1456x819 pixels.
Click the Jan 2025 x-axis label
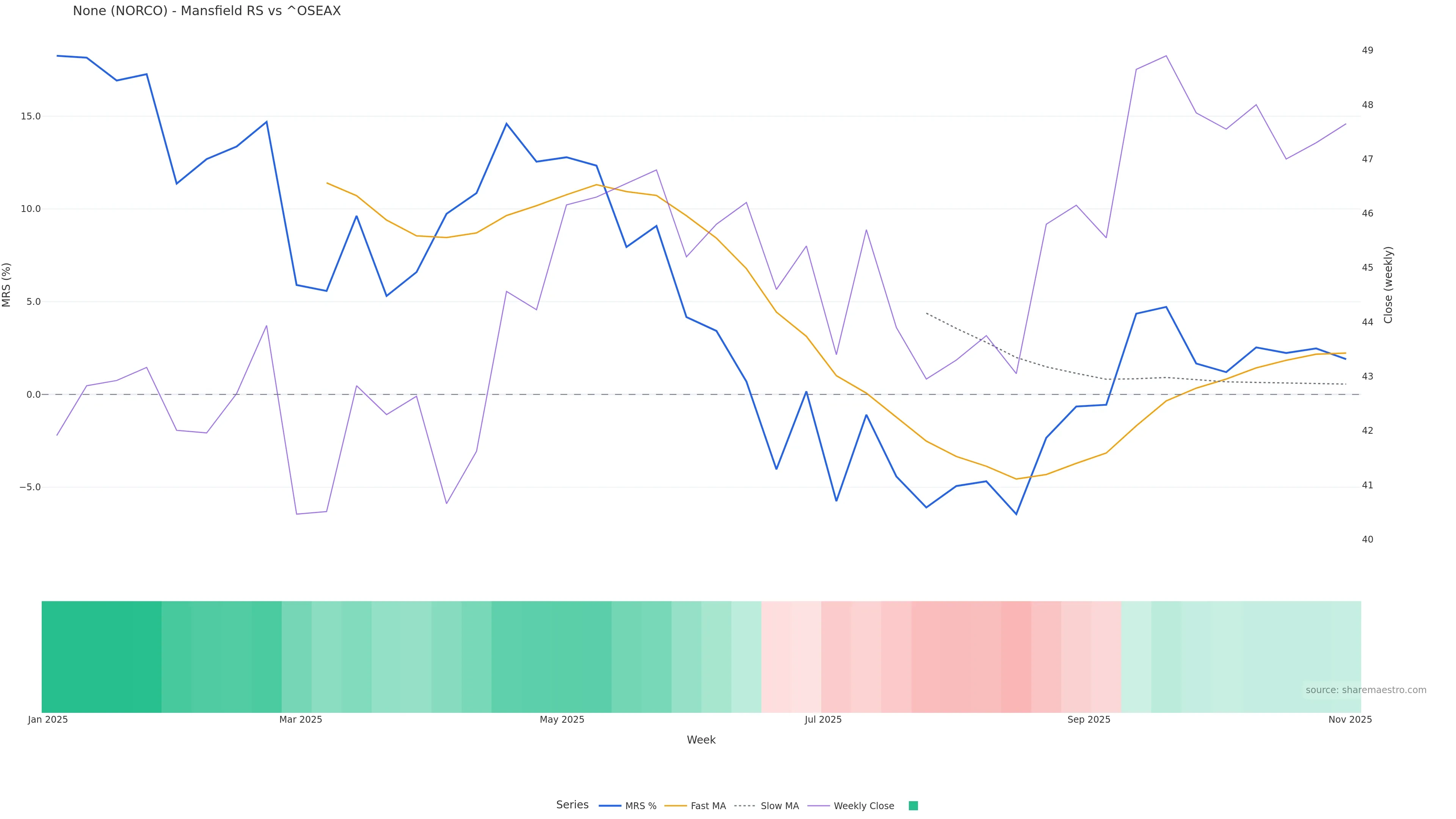48,720
